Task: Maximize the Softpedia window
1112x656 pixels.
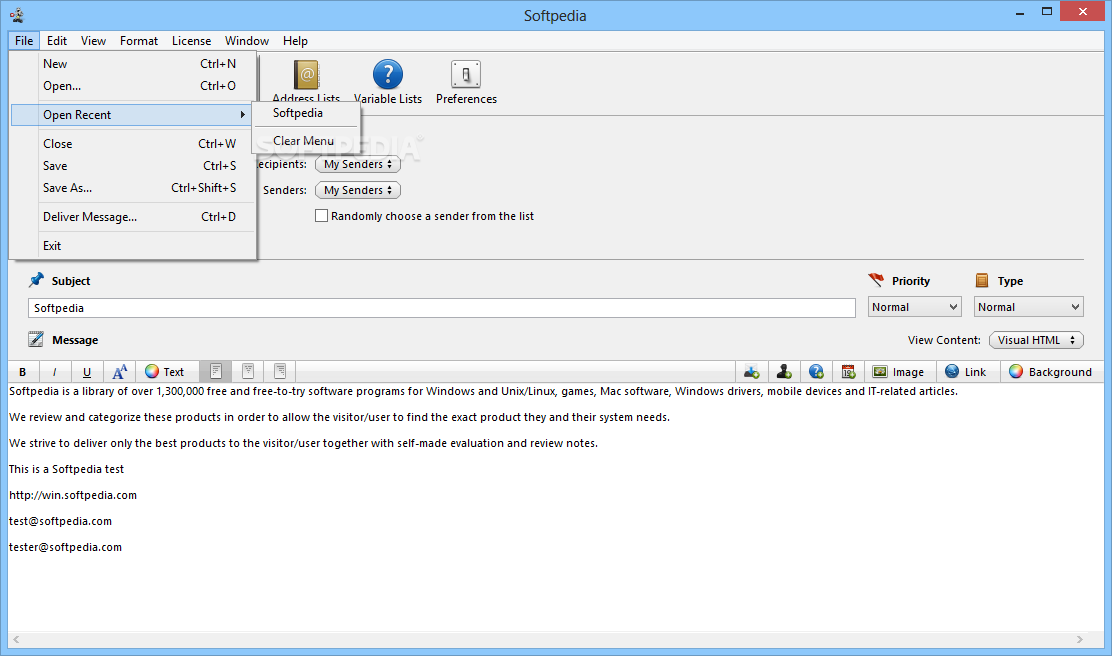Action: pos(1047,12)
